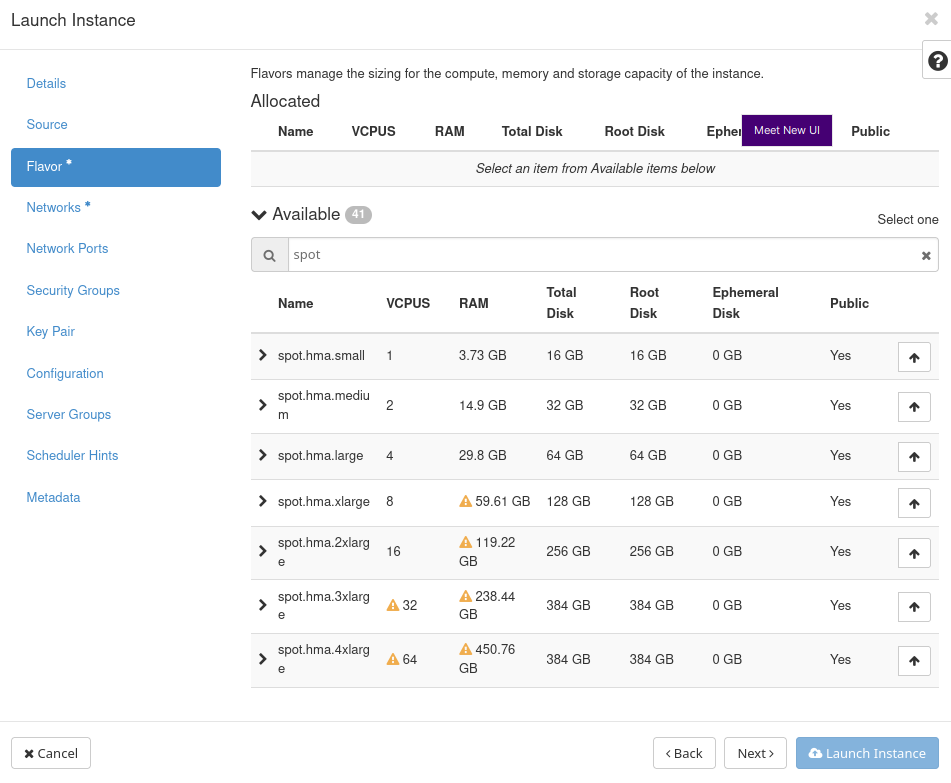951x783 pixels.
Task: Switch to the Networks step
Action: point(54,208)
